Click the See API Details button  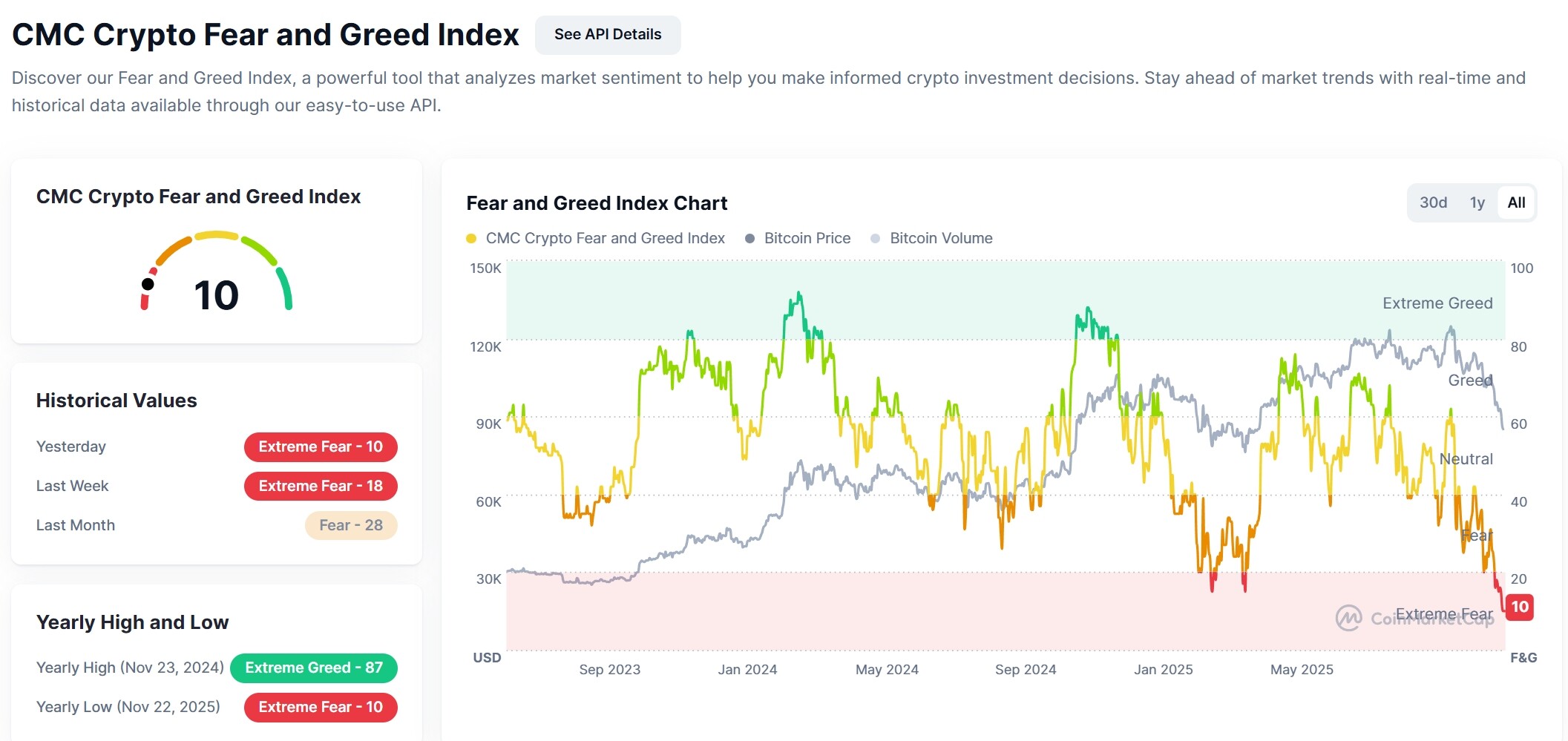tap(607, 35)
